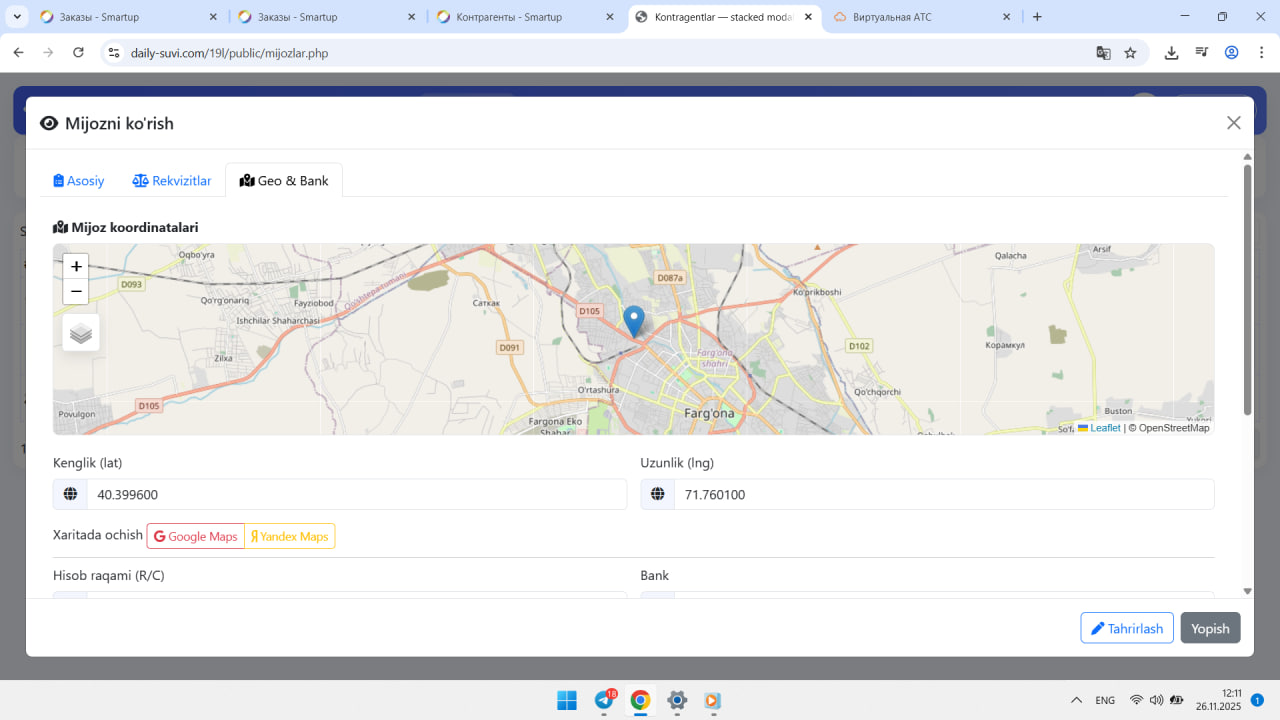Zoom in on the map
The image size is (1280, 720).
point(76,267)
